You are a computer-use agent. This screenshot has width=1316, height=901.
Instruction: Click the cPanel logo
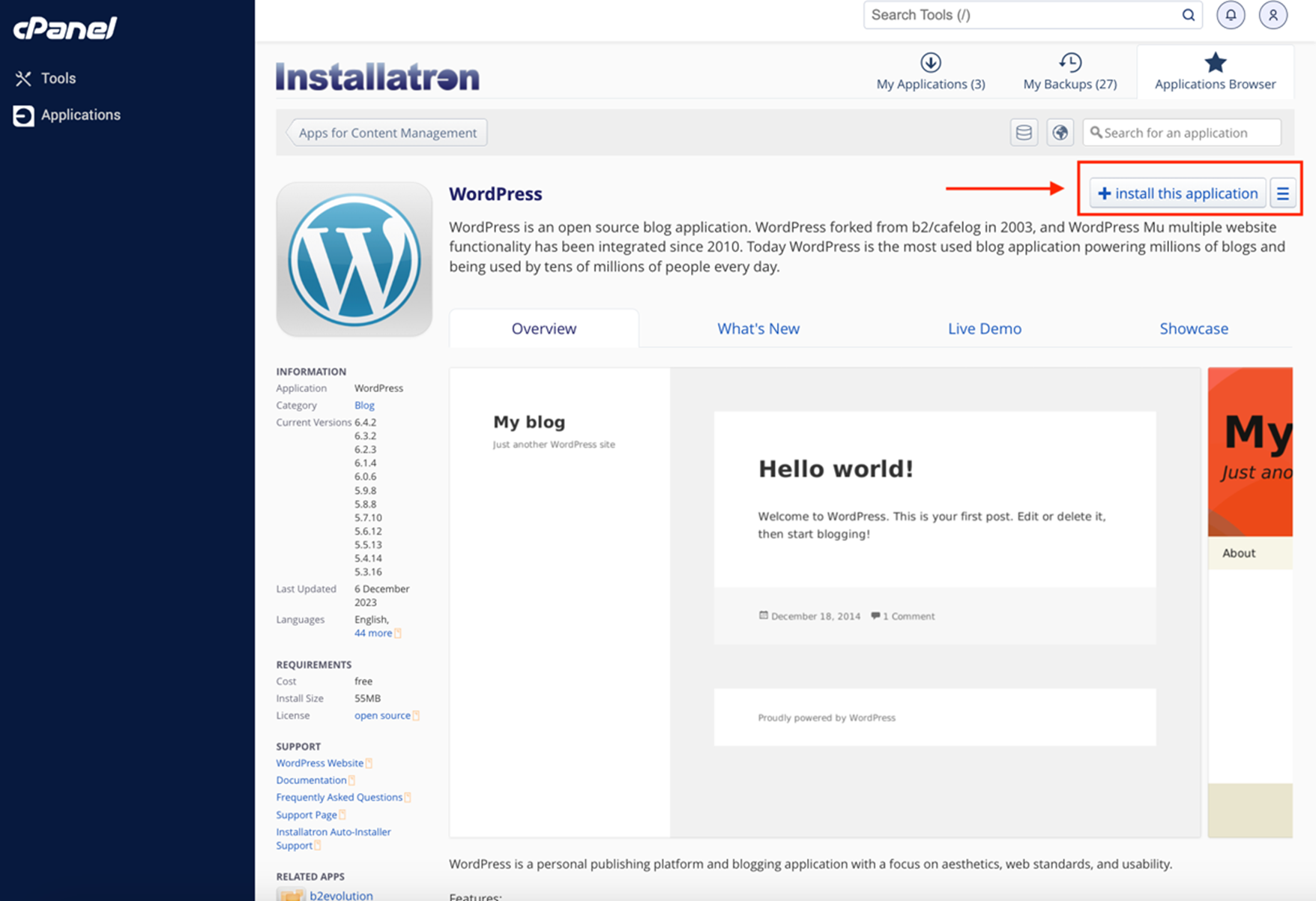[65, 28]
